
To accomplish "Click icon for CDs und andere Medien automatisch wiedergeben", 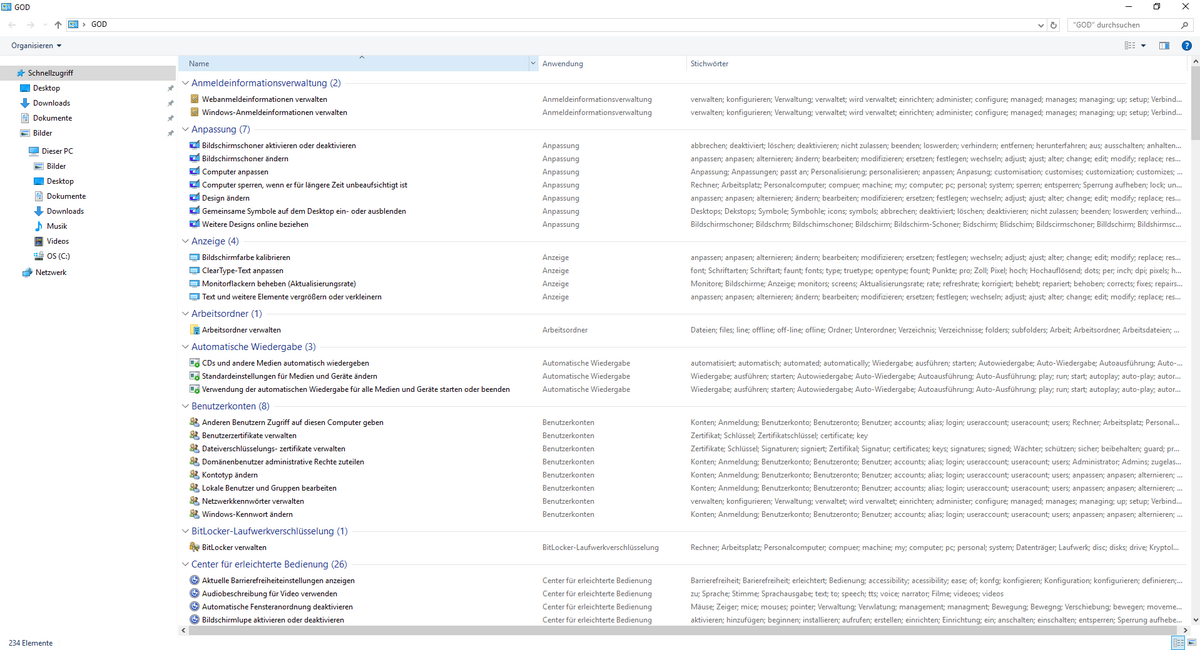I will (x=194, y=362).
